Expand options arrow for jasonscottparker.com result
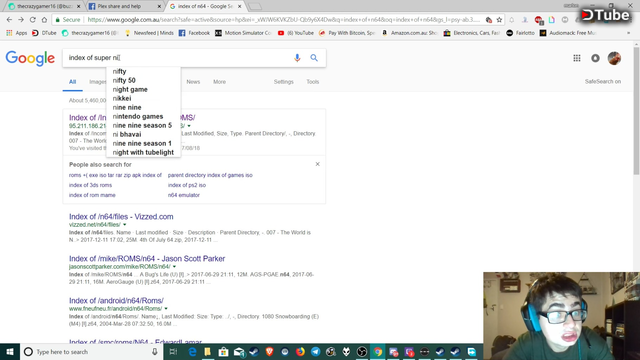This screenshot has height=360, width=640. (x=174, y=267)
